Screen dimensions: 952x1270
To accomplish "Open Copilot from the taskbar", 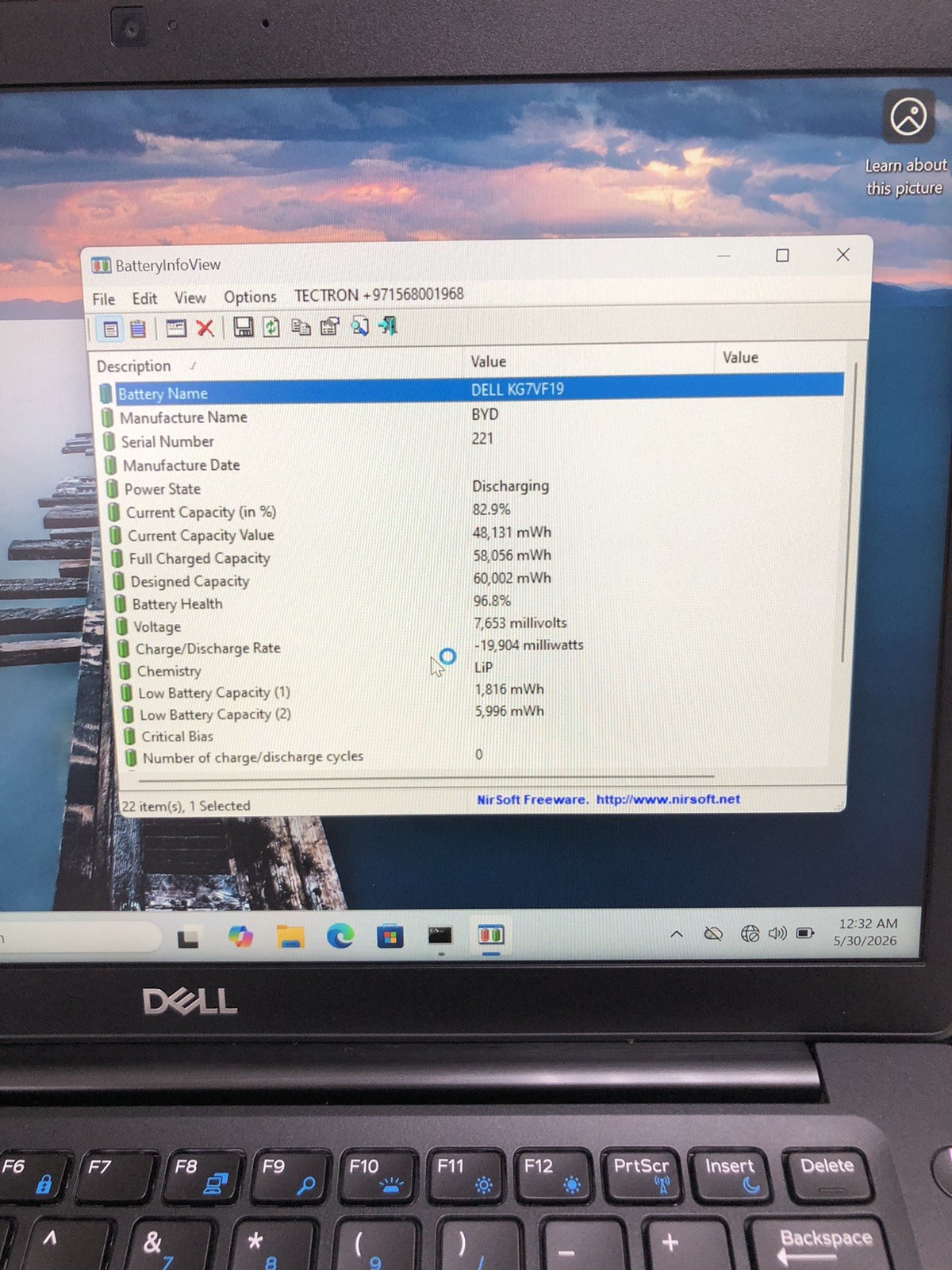I will [x=240, y=937].
